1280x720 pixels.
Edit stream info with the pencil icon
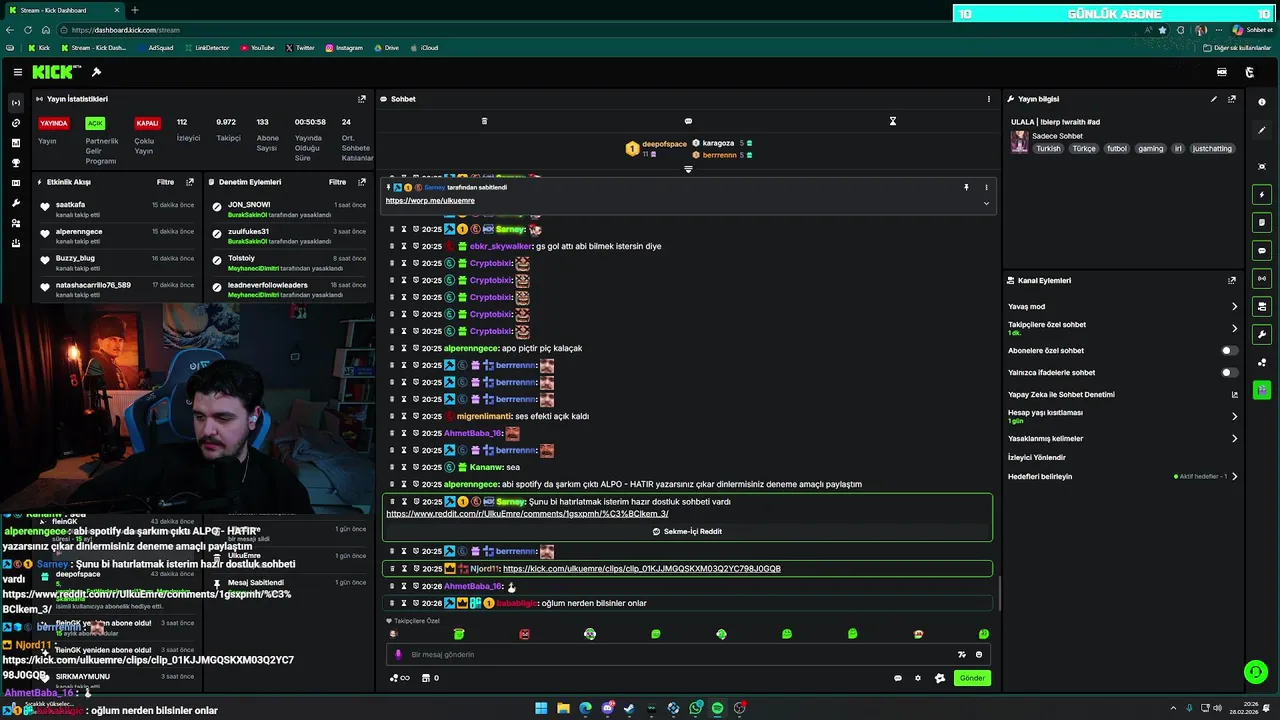[x=1214, y=99]
